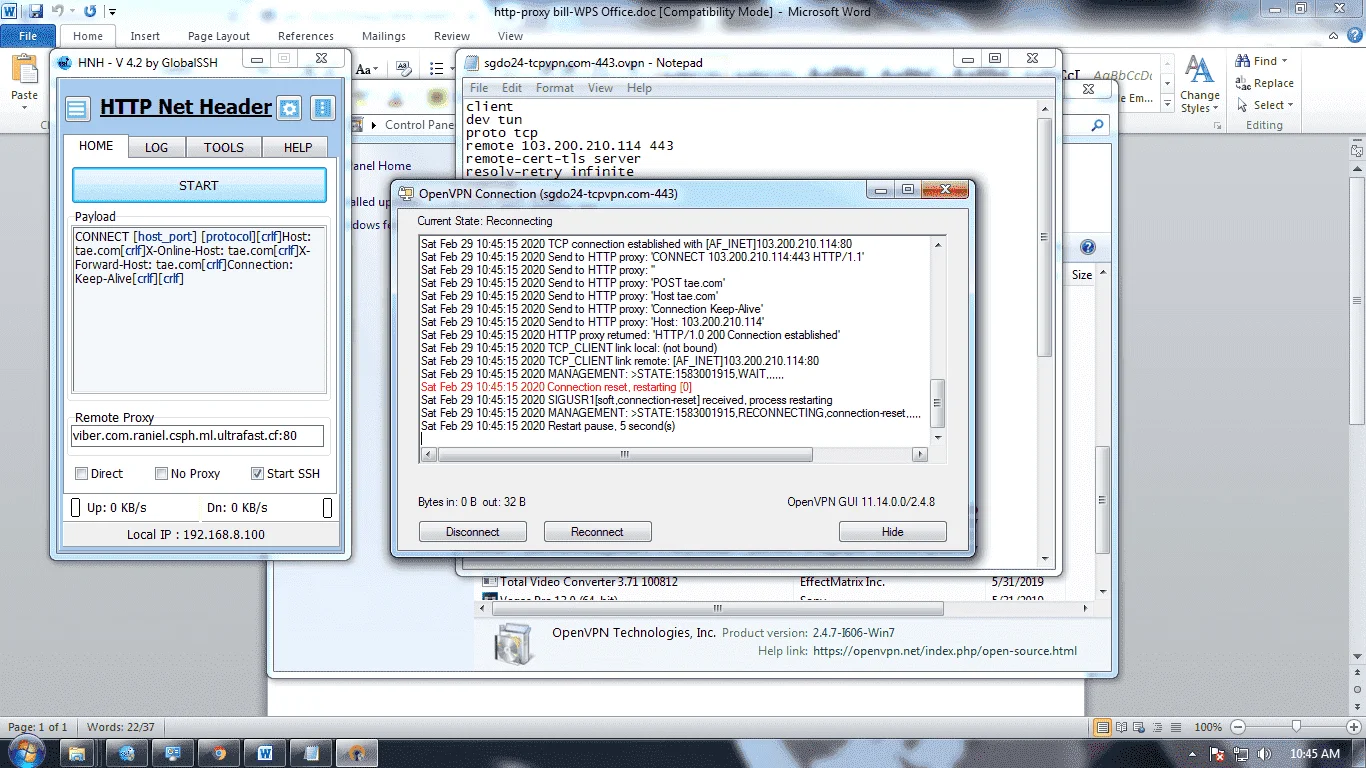Click the network tray icon
This screenshot has width=1366, height=768.
pyautogui.click(x=1241, y=754)
